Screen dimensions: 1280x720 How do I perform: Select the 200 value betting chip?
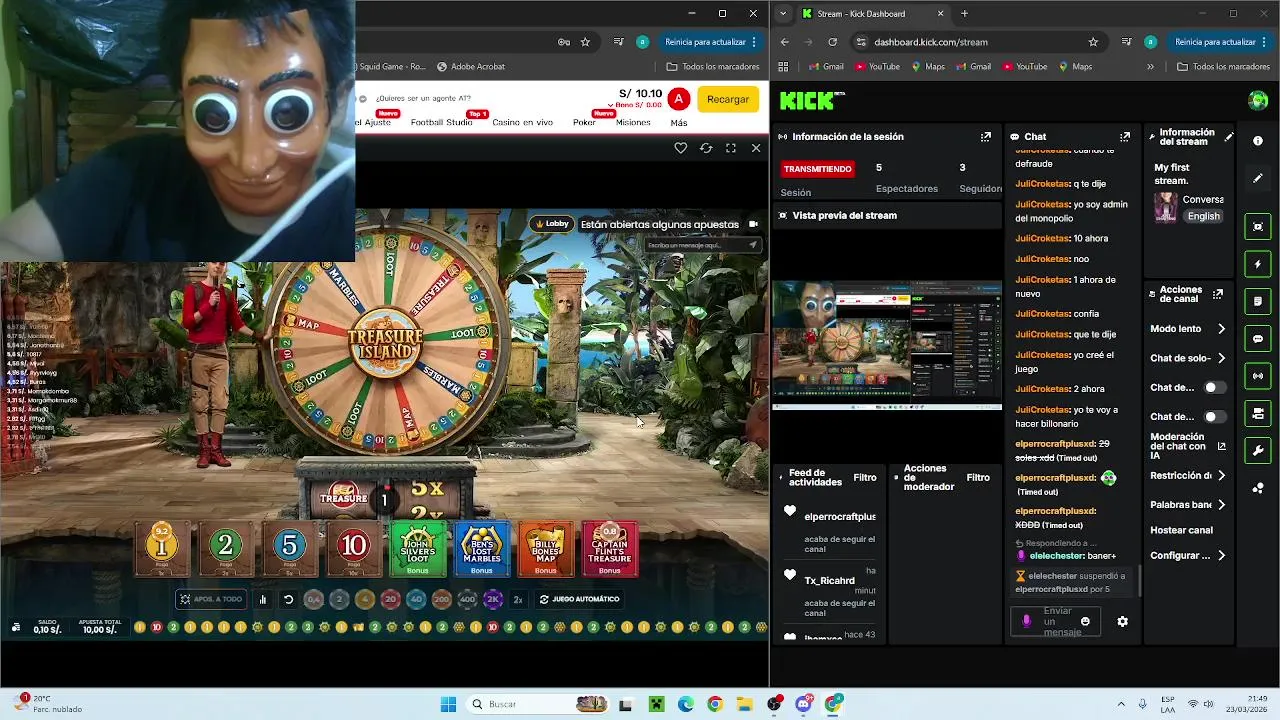pyautogui.click(x=441, y=599)
